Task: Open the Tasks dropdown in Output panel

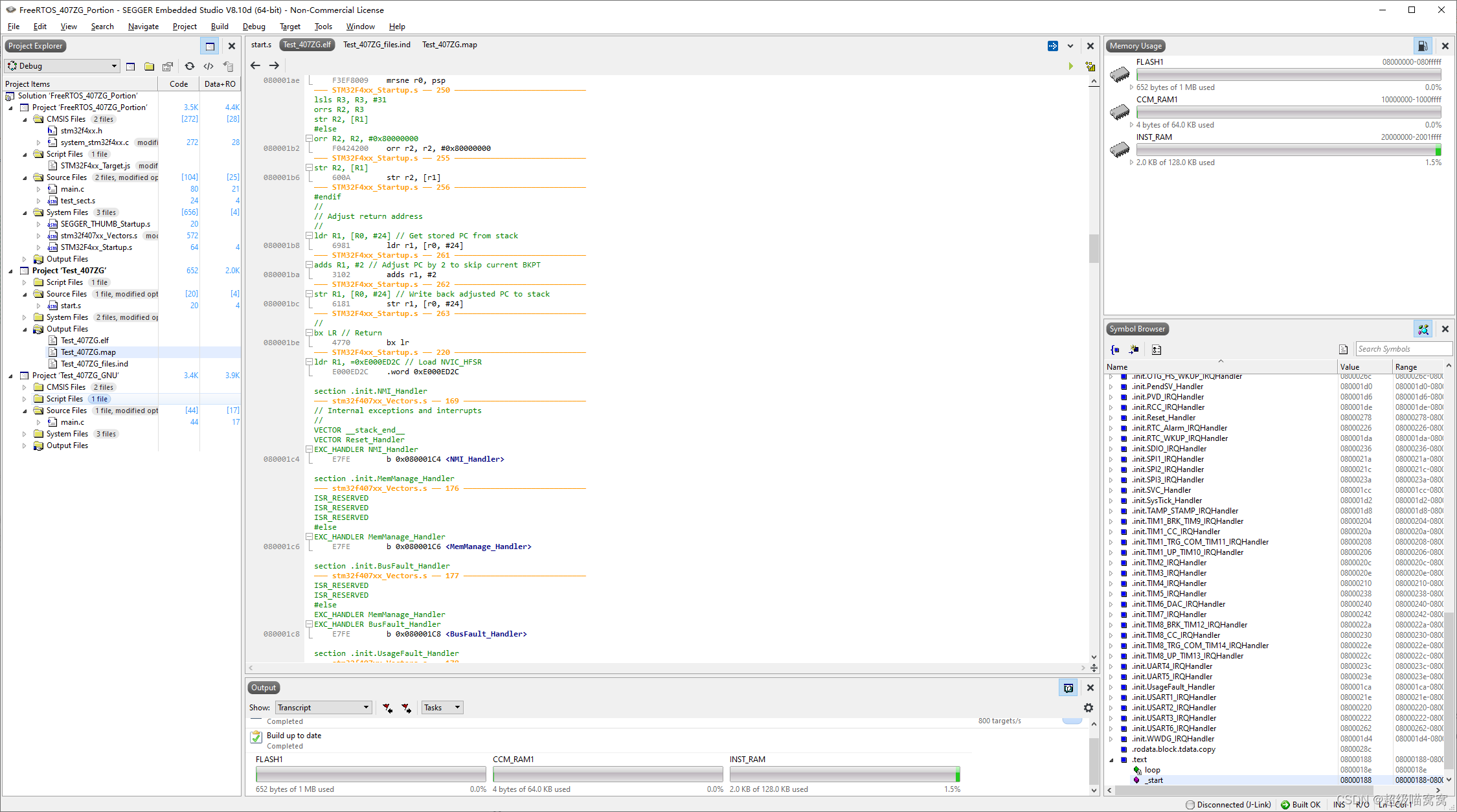Action: click(x=442, y=708)
